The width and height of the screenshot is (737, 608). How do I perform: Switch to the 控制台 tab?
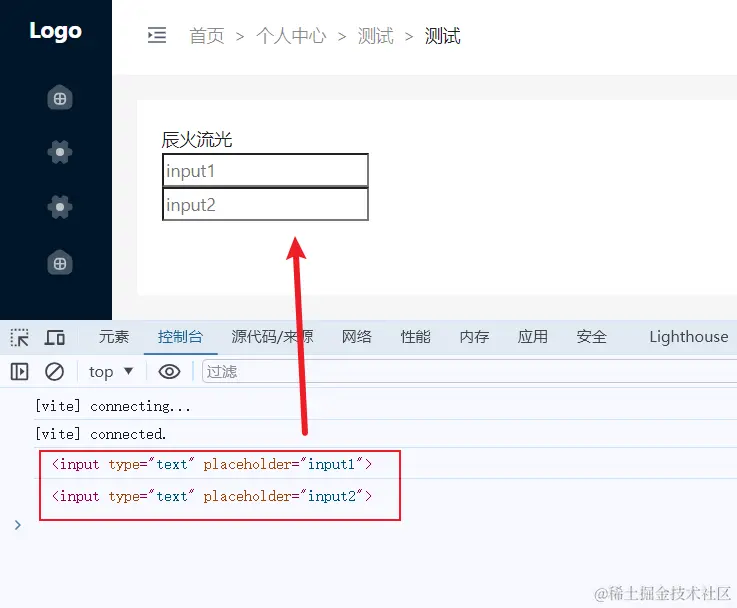(180, 337)
